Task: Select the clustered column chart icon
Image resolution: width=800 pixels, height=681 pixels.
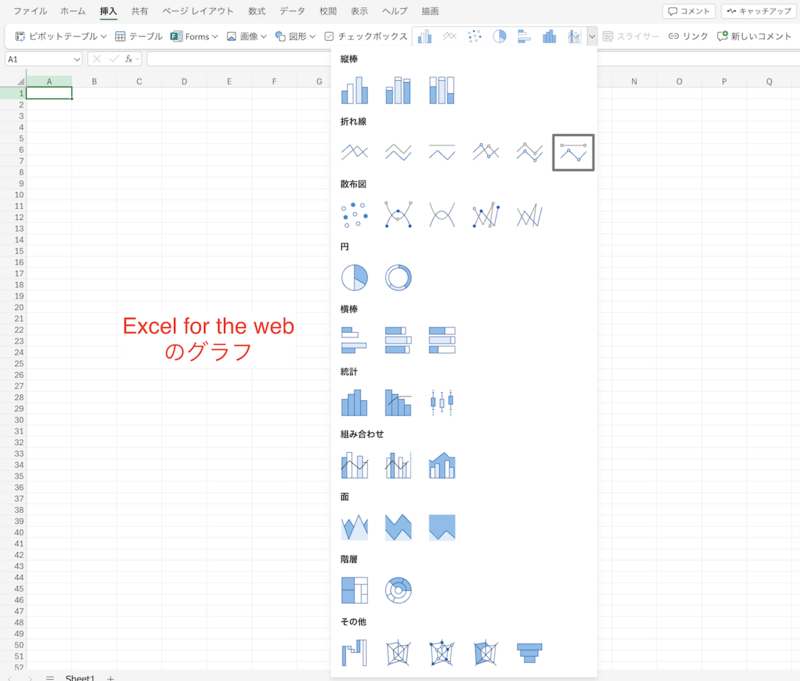Action: (x=354, y=89)
